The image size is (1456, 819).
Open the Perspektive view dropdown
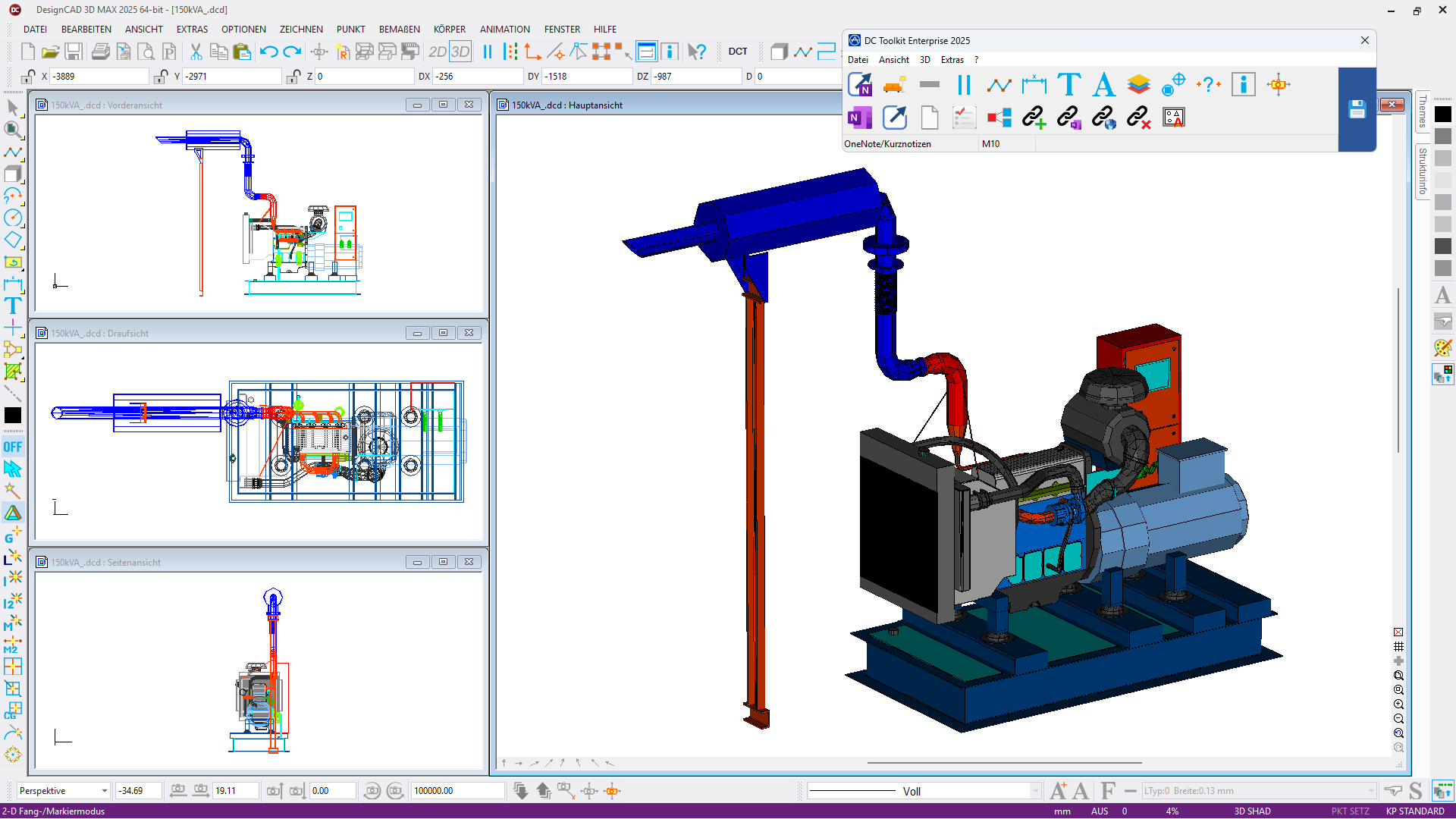(104, 791)
